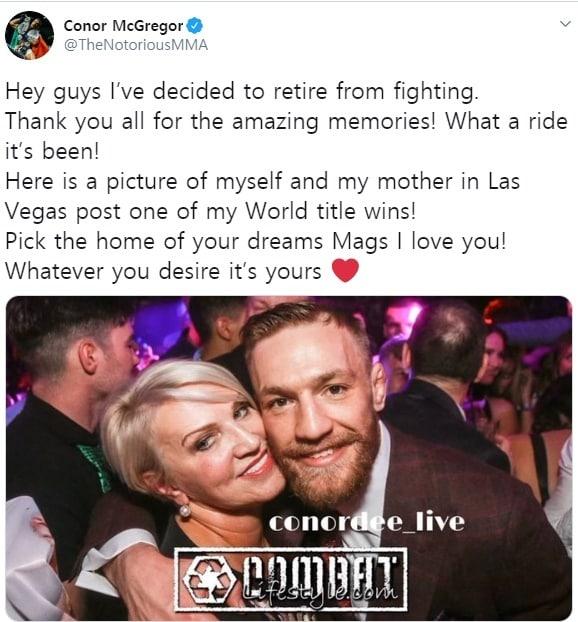
Task: Click the COMBAT logo lettering
Action: click(x=320, y=574)
